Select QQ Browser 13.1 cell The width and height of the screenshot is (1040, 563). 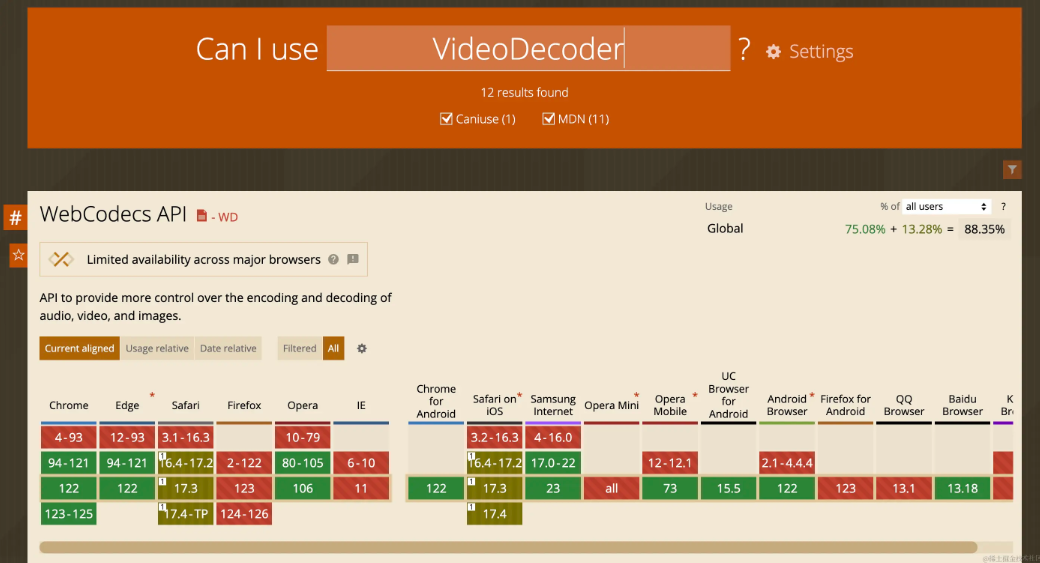(x=904, y=489)
